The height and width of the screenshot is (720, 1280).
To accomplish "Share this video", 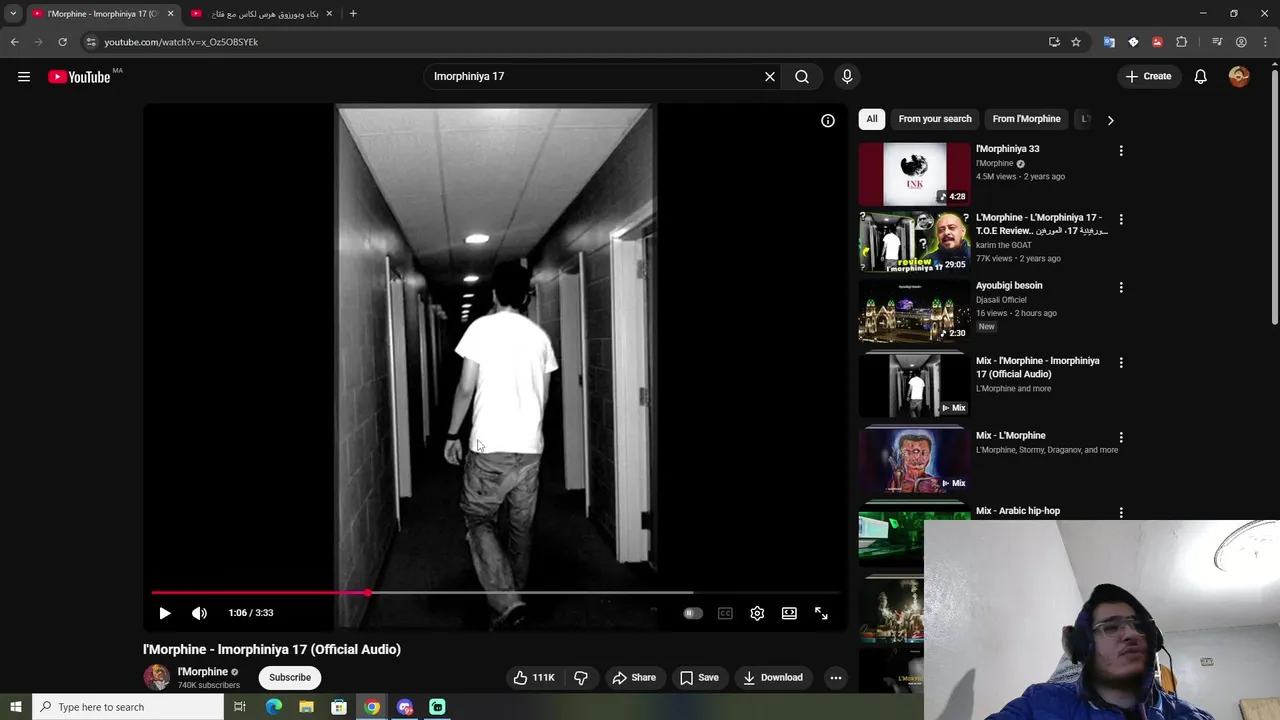I will click(634, 678).
